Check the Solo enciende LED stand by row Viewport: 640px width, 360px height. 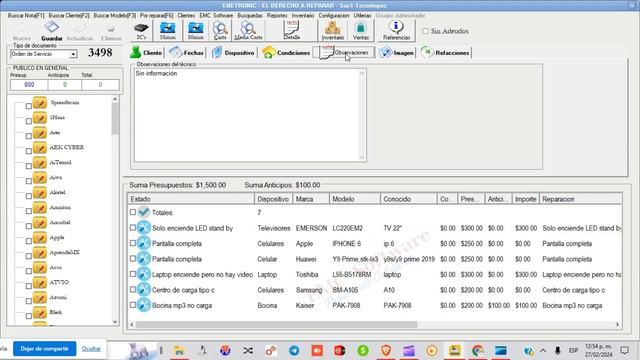click(133, 228)
